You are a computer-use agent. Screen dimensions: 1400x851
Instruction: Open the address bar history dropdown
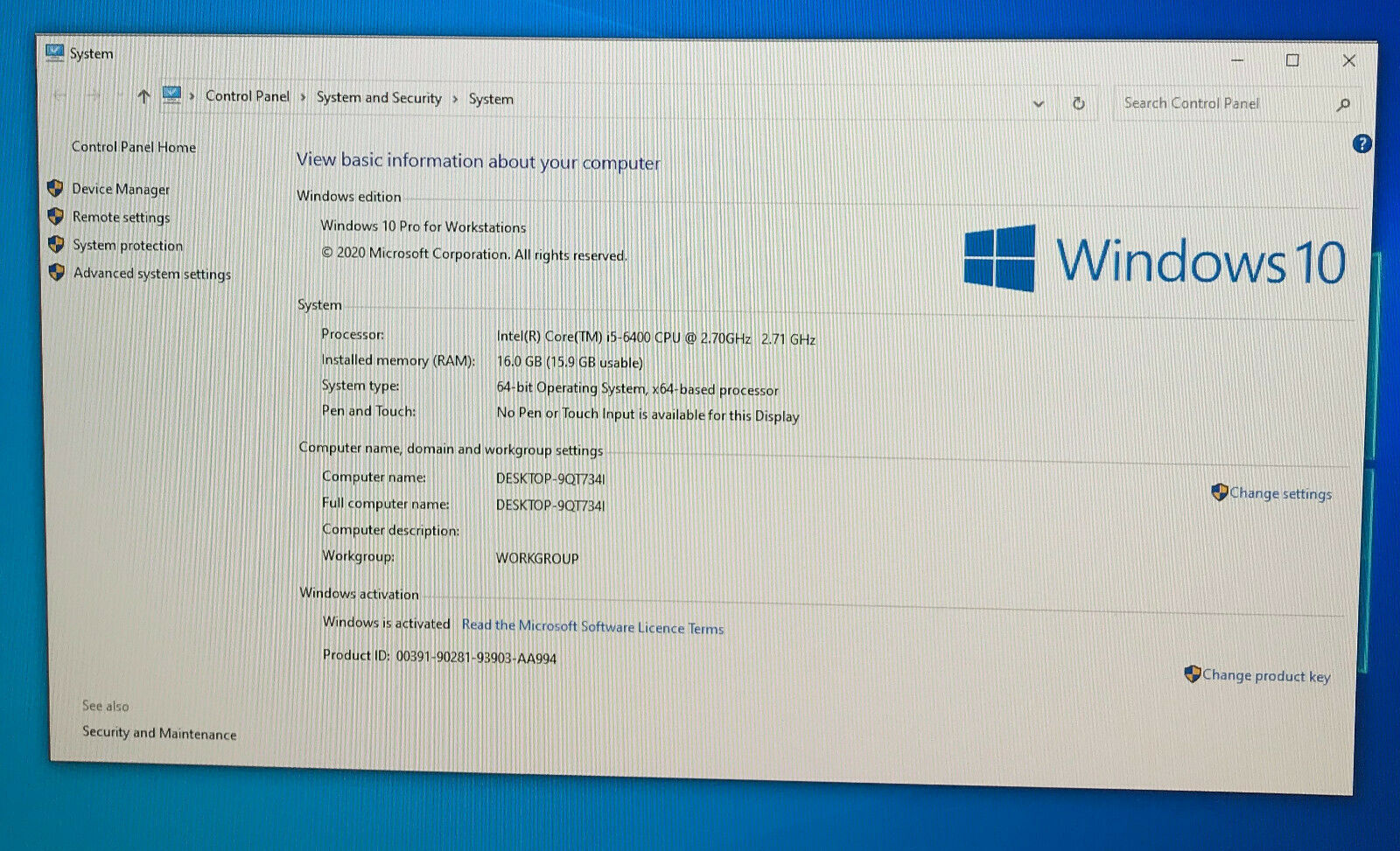tap(1039, 103)
